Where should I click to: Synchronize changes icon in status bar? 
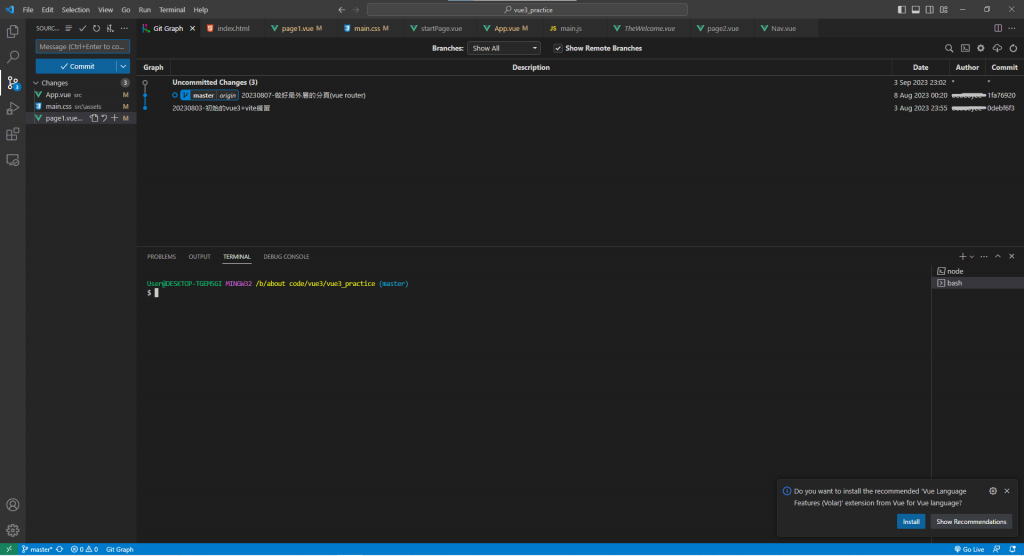pyautogui.click(x=59, y=549)
